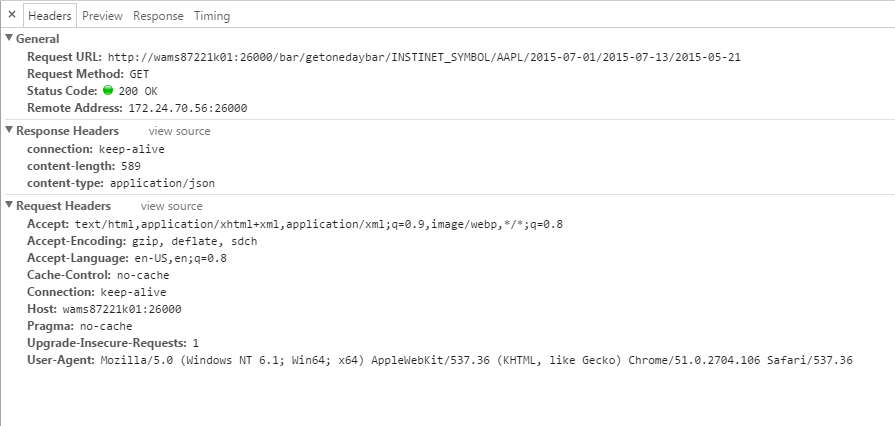The width and height of the screenshot is (895, 426).
Task: Click the Remote Address value
Action: [187, 108]
